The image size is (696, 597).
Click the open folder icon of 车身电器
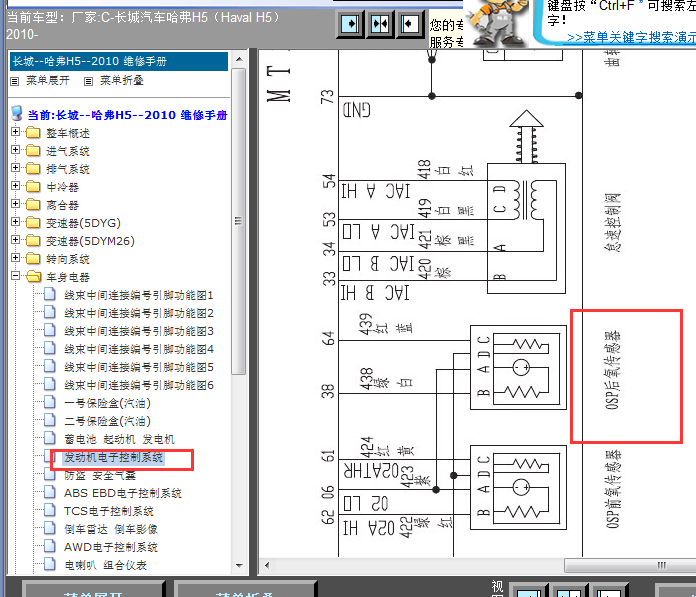33,277
